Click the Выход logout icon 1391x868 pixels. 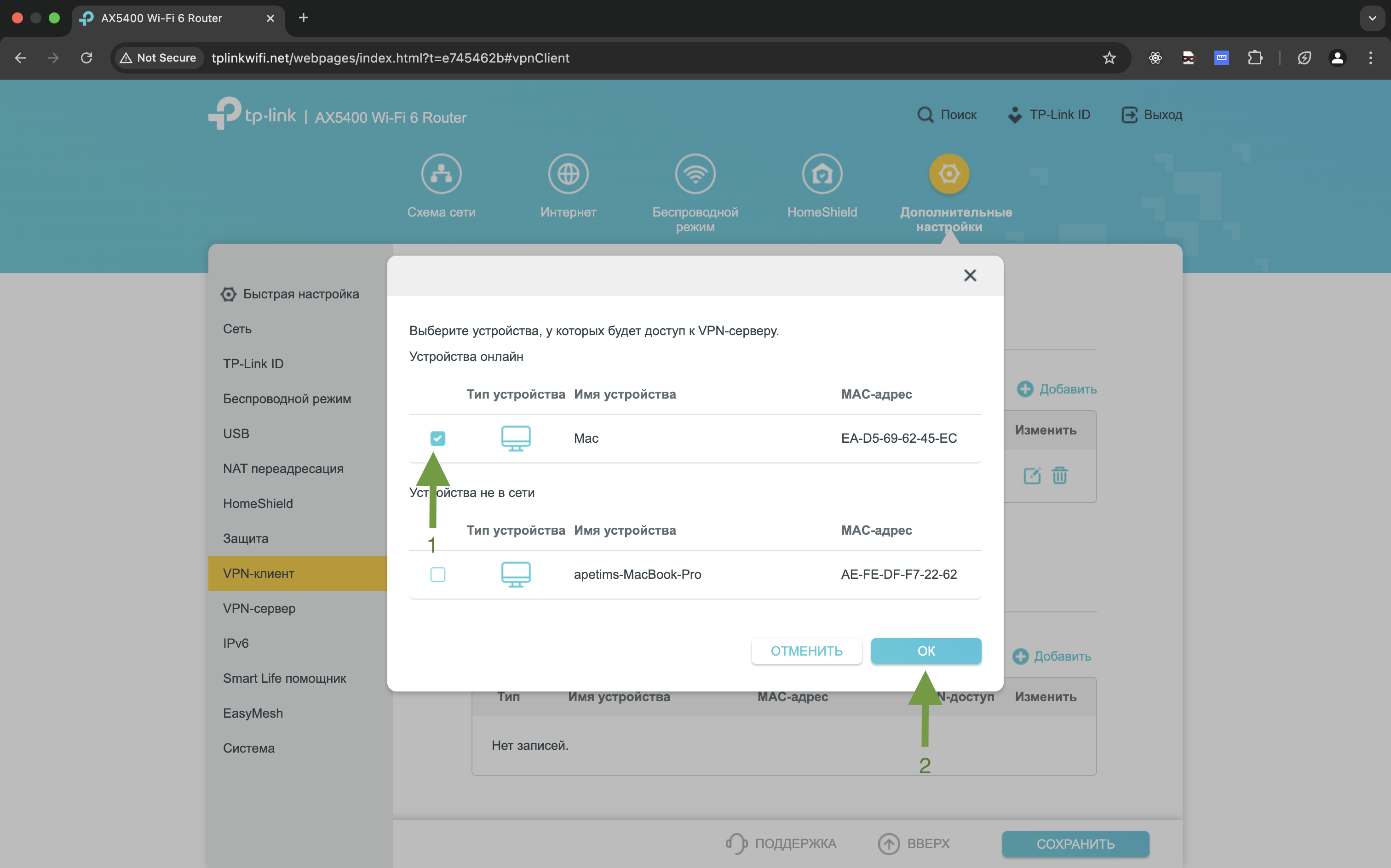point(1129,115)
